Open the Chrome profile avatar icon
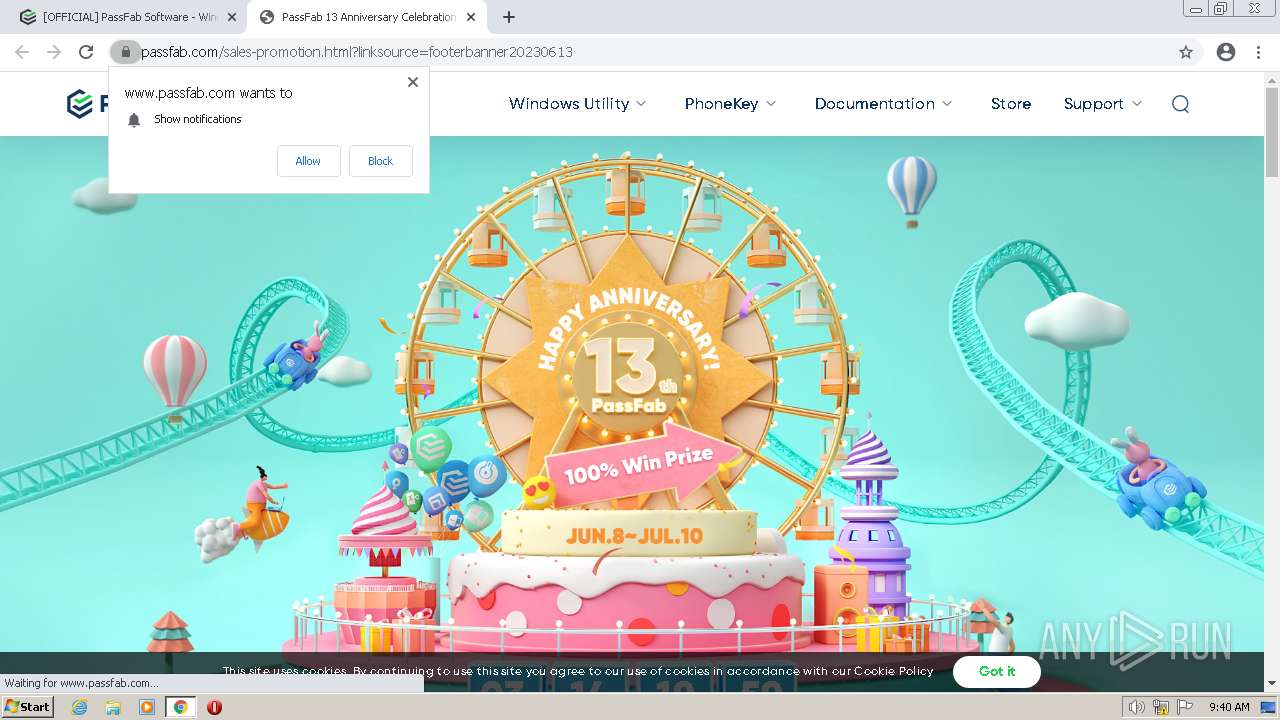This screenshot has width=1280, height=720. point(1226,52)
